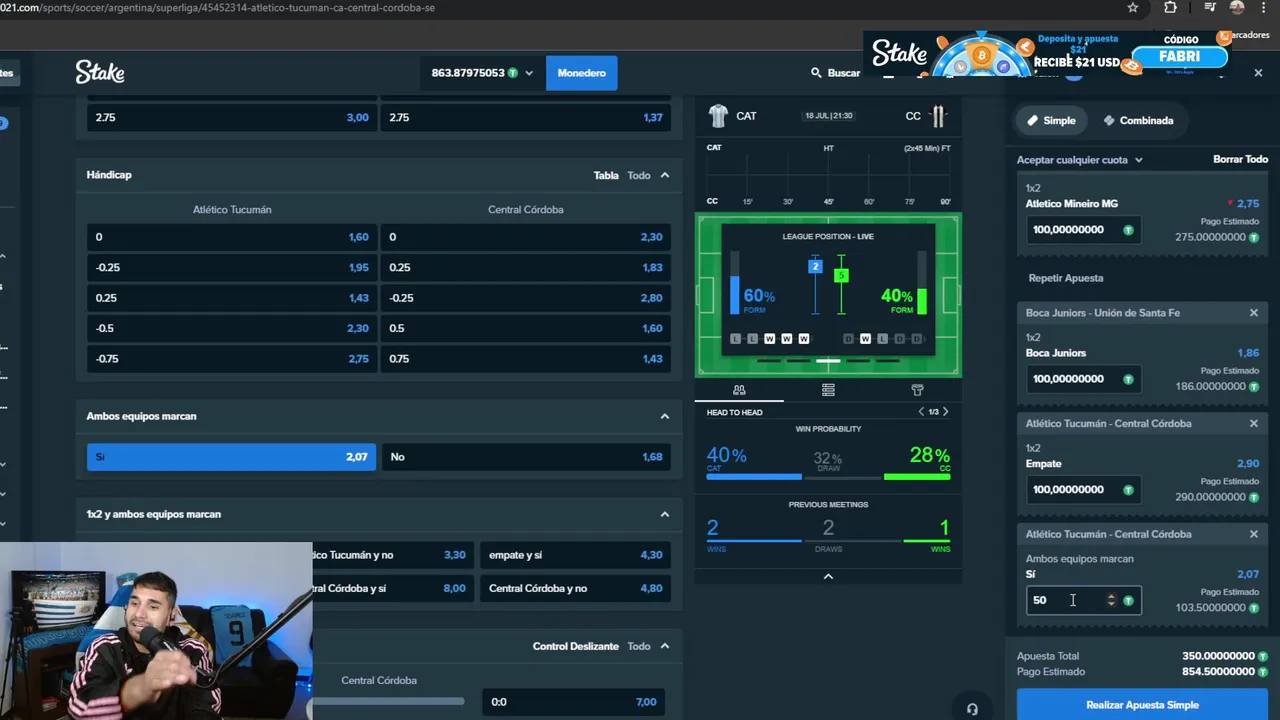The width and height of the screenshot is (1280, 720).
Task: Collapse the Ambos equipos marcan section
Action: (664, 416)
